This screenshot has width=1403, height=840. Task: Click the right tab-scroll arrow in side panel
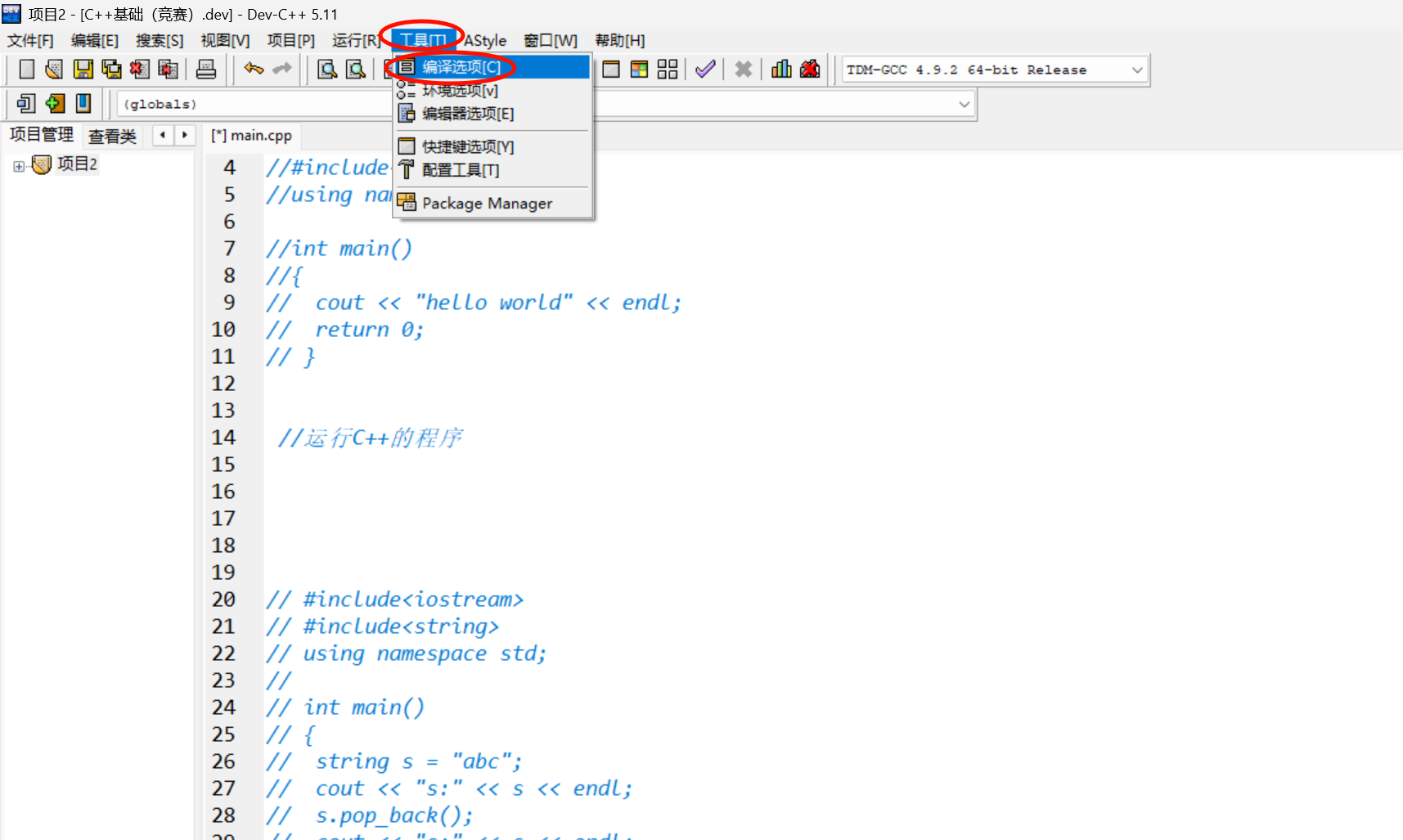pyautogui.click(x=185, y=135)
